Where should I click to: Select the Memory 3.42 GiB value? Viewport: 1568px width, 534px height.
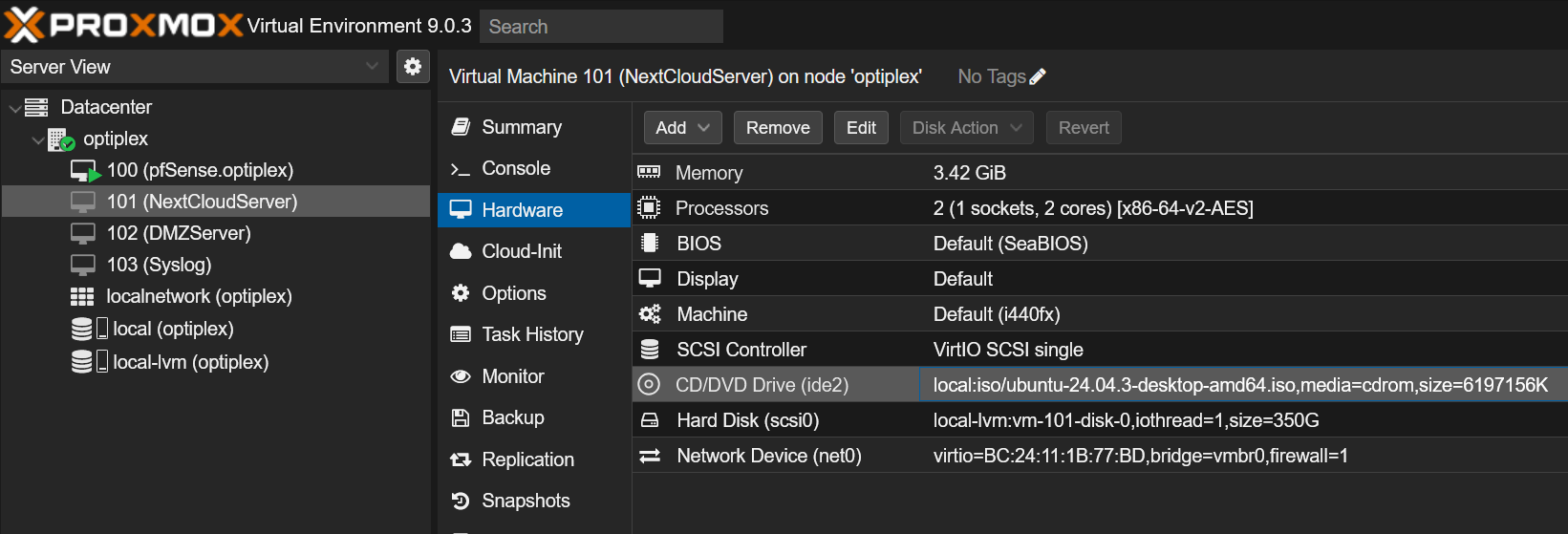coord(969,173)
